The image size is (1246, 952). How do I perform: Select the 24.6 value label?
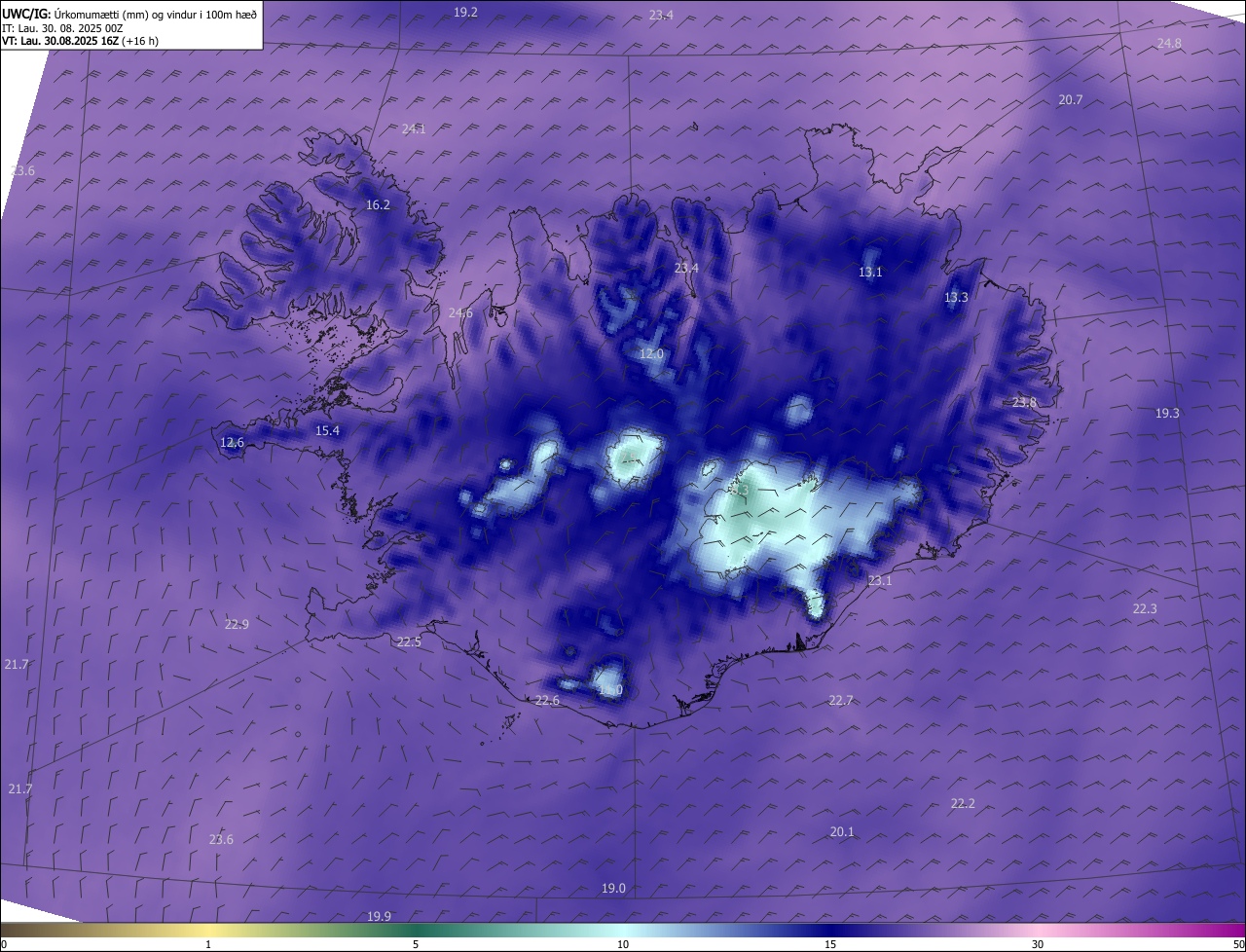click(460, 312)
